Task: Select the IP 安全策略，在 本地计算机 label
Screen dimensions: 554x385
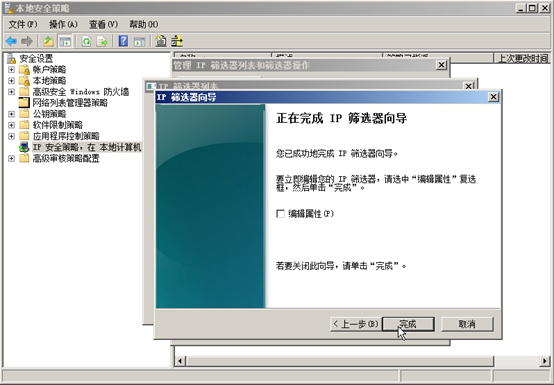Action: tap(87, 147)
